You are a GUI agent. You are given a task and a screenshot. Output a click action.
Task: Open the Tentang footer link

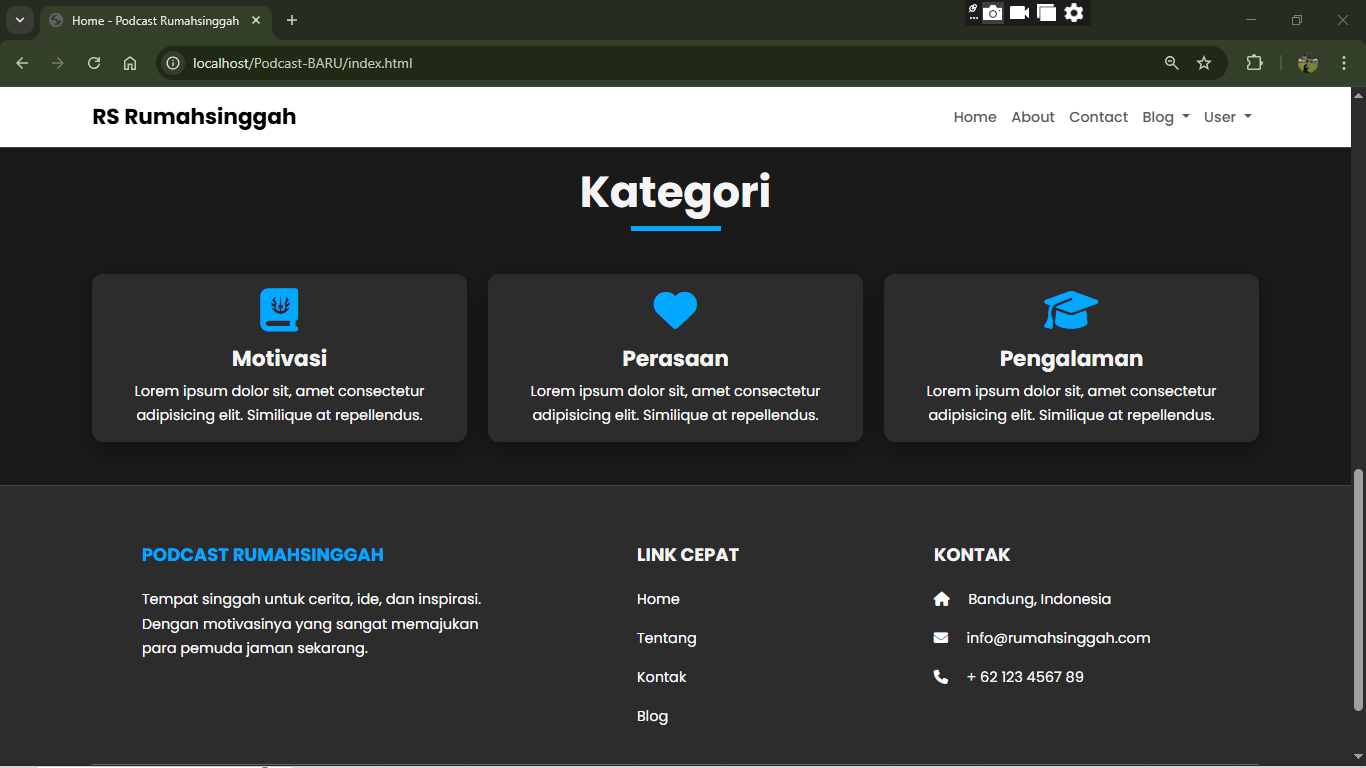[666, 638]
